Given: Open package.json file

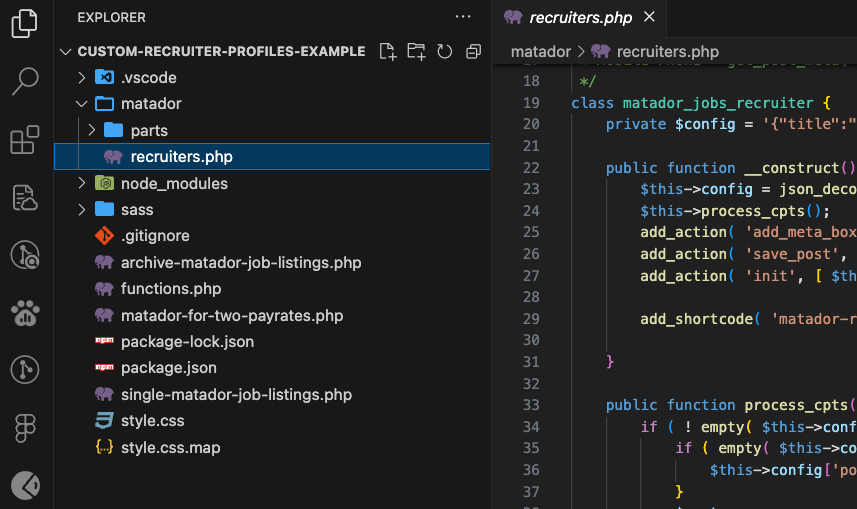Looking at the screenshot, I should [168, 368].
